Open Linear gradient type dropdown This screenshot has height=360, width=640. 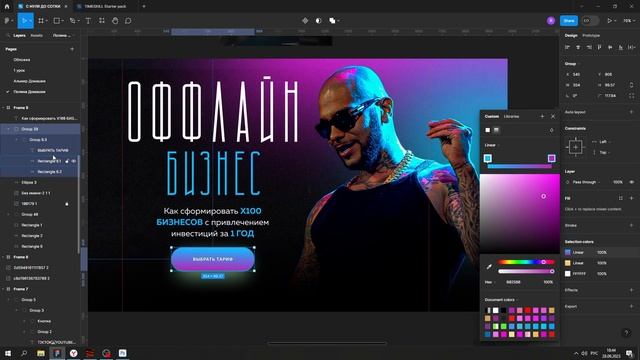pyautogui.click(x=492, y=145)
